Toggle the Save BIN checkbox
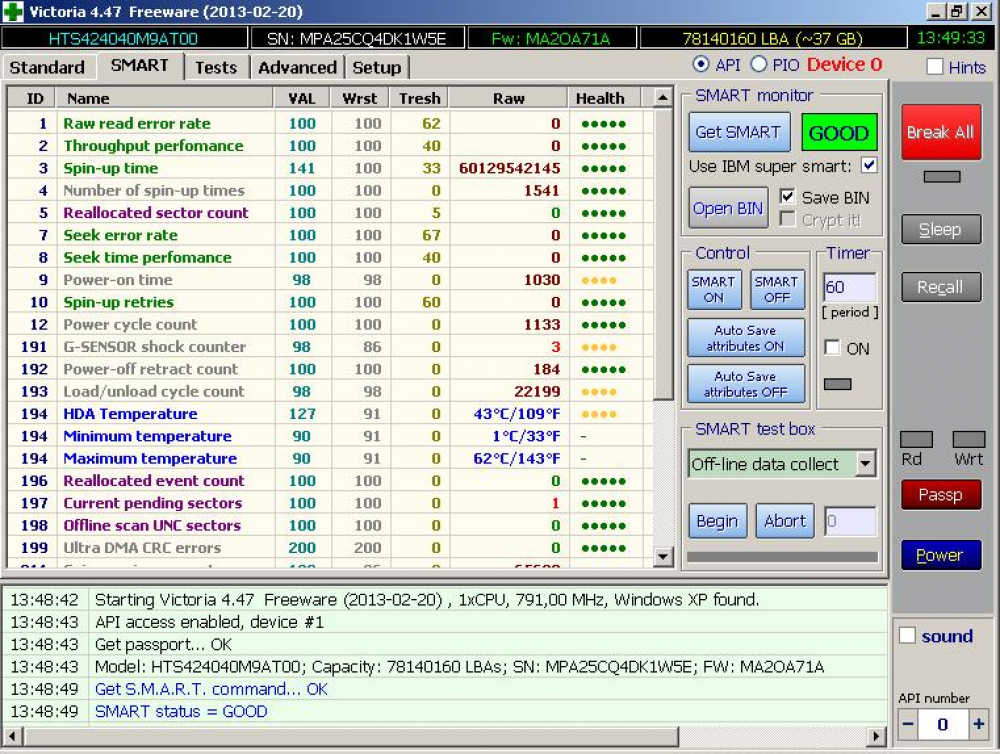 [x=788, y=196]
